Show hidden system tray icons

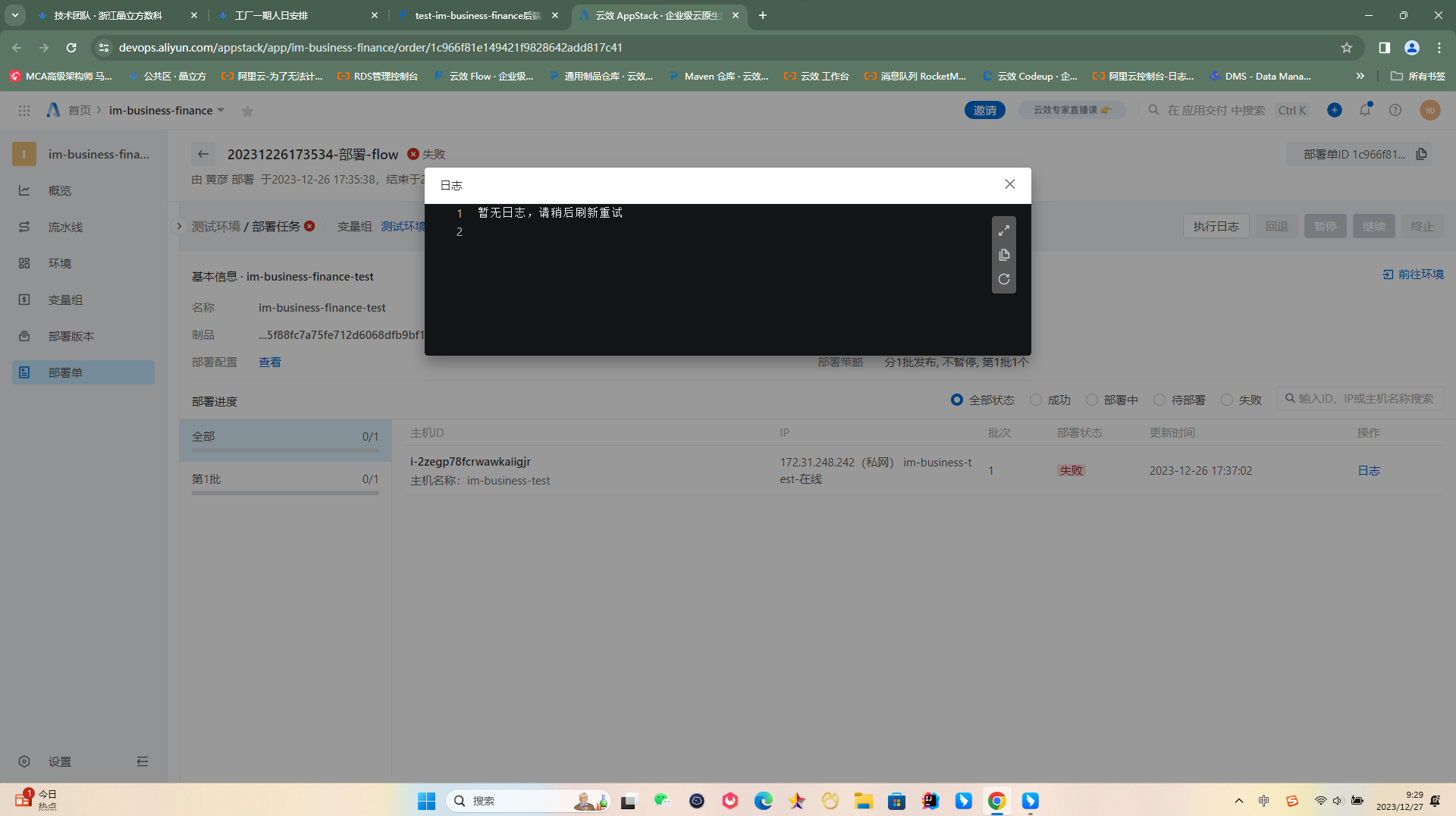1239,801
